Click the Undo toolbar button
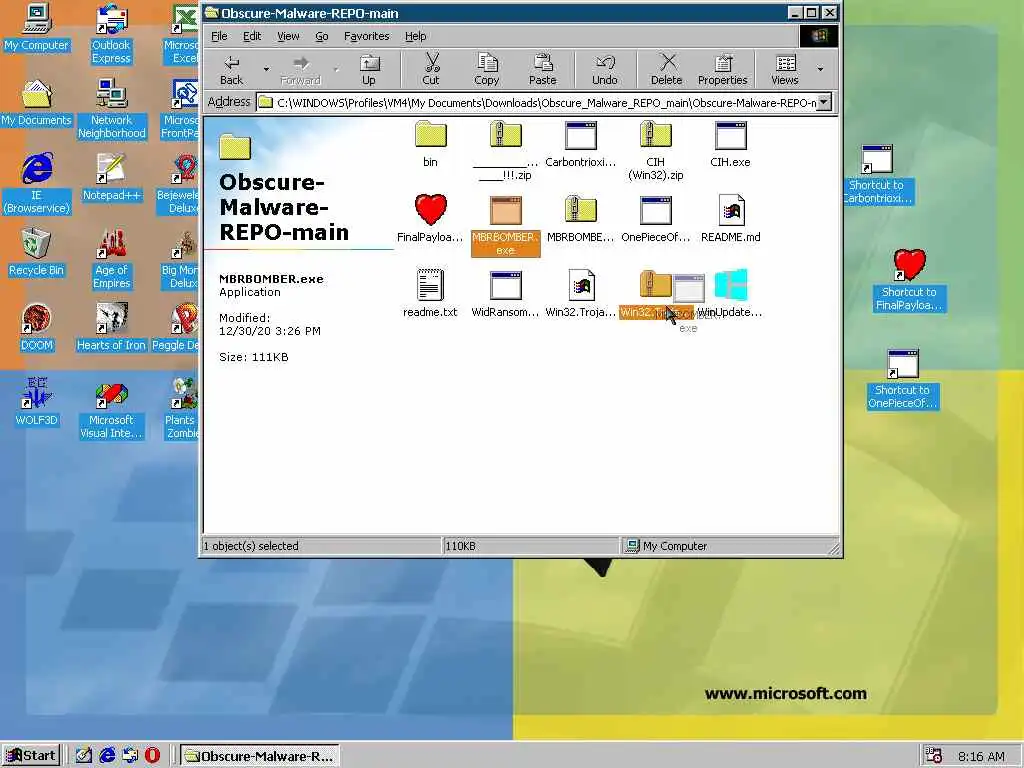This screenshot has width=1024, height=768. click(605, 70)
